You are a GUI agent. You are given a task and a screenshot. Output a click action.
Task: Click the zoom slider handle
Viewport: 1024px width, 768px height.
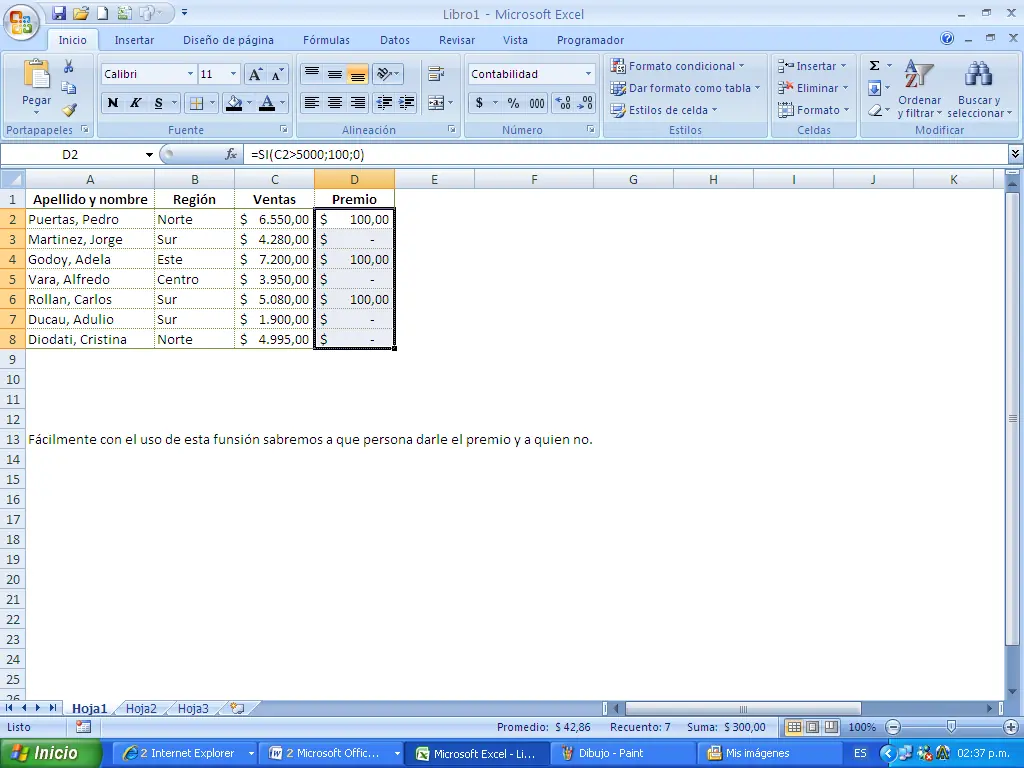tap(951, 726)
